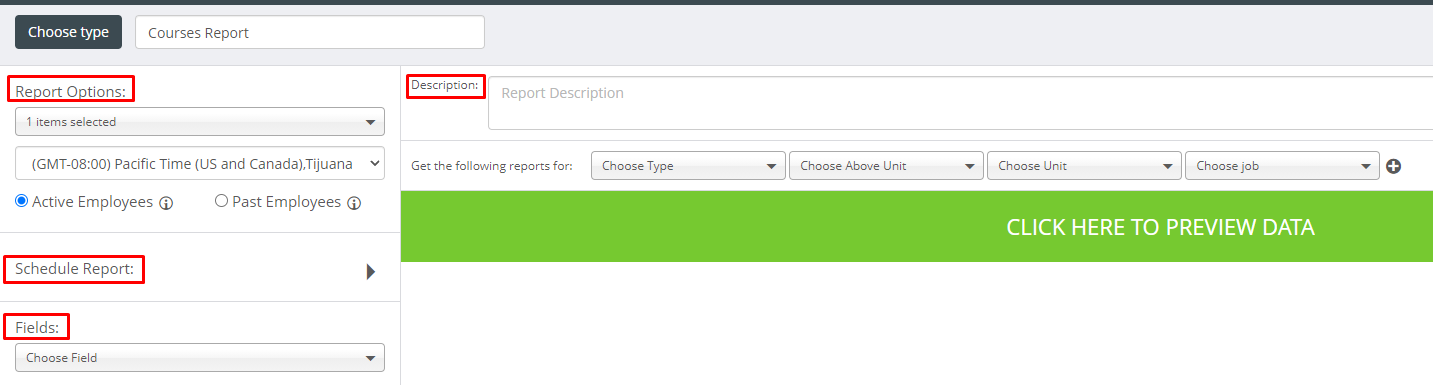Click info icon beside Active Employees
The image size is (1433, 385).
tap(167, 203)
